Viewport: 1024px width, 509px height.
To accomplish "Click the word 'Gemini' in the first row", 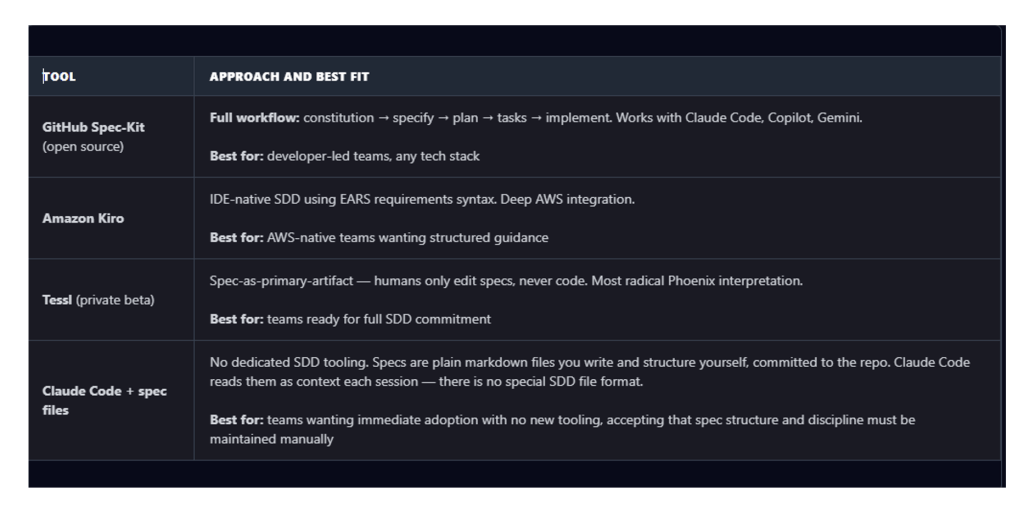I will coord(838,118).
